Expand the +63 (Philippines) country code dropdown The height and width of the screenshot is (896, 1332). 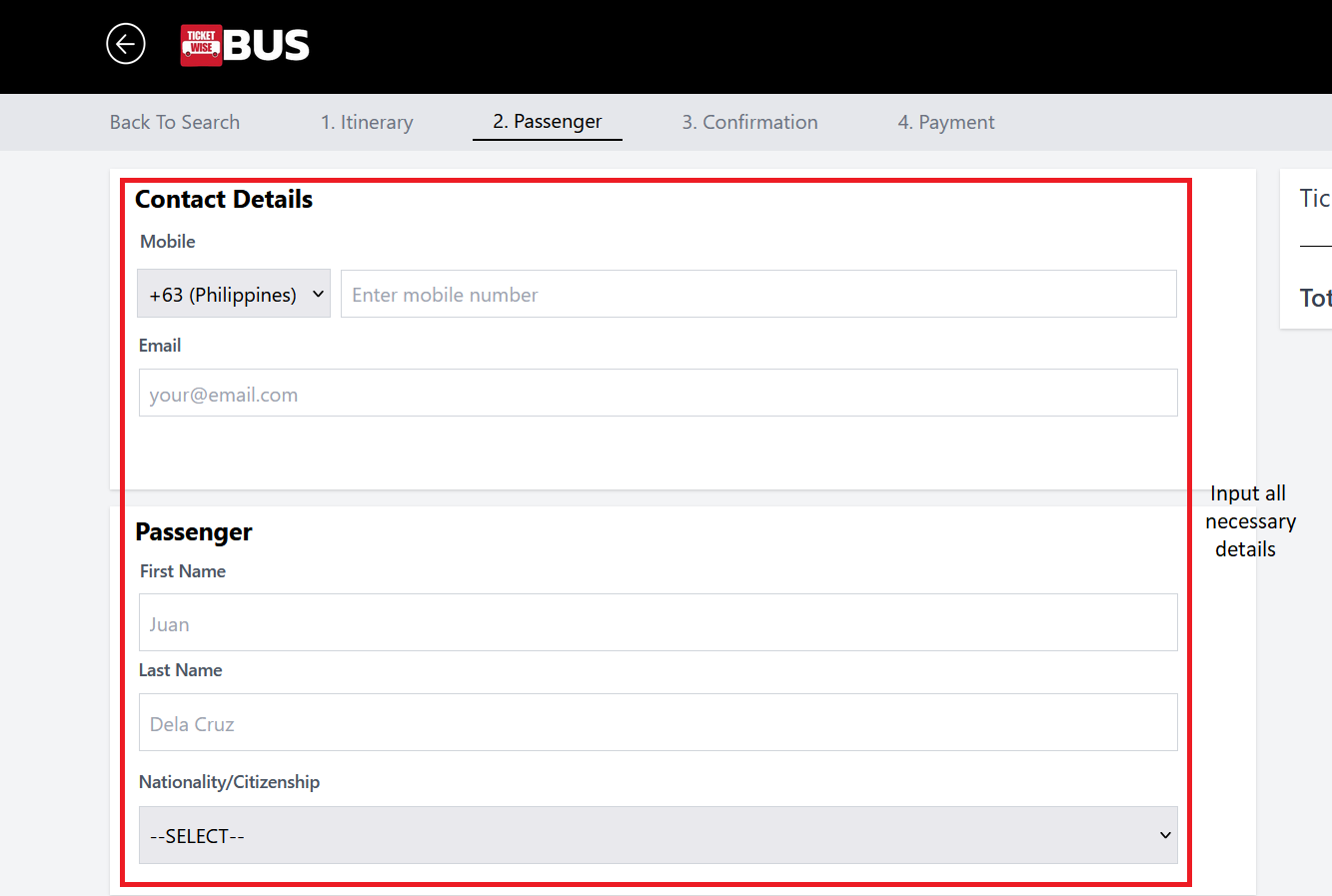click(x=234, y=294)
